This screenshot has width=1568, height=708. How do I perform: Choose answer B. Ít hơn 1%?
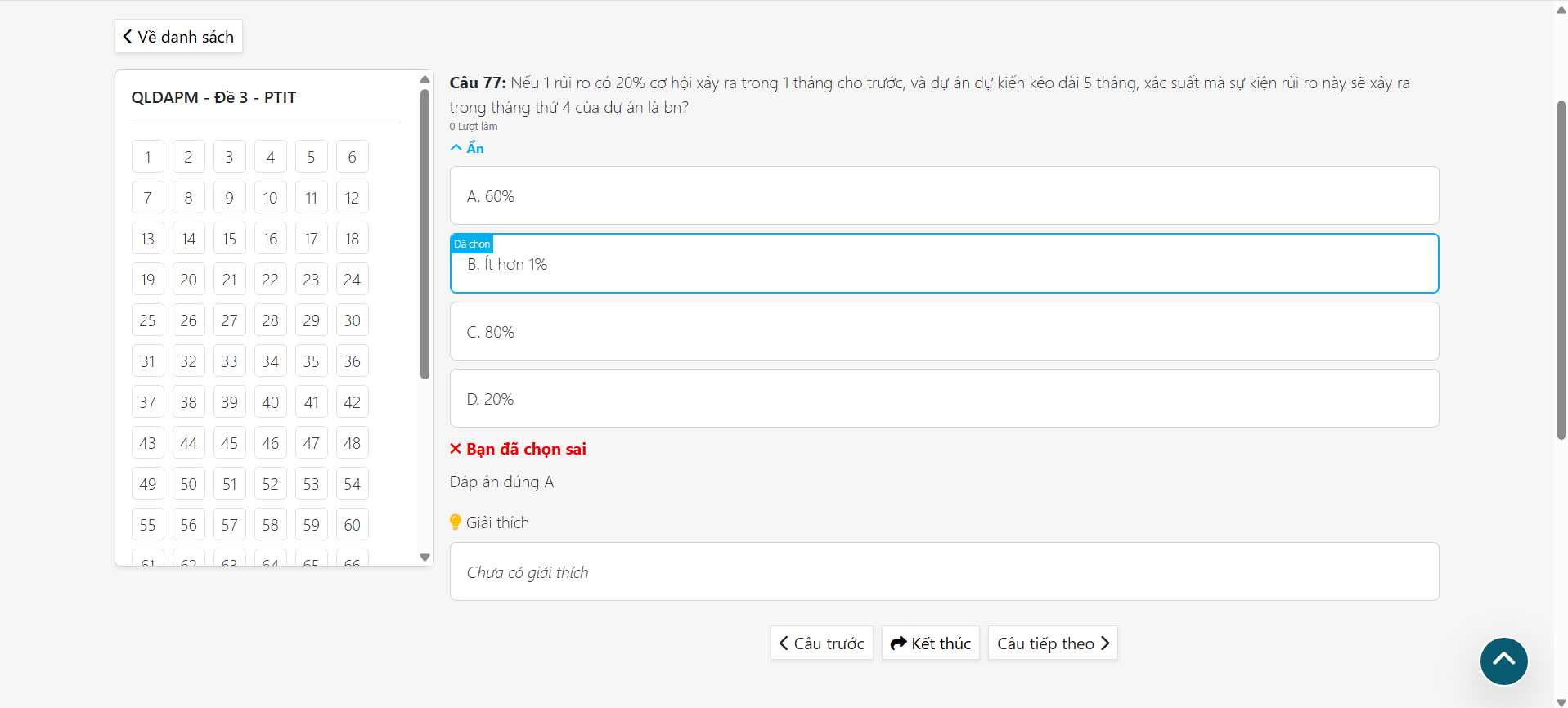tap(943, 265)
